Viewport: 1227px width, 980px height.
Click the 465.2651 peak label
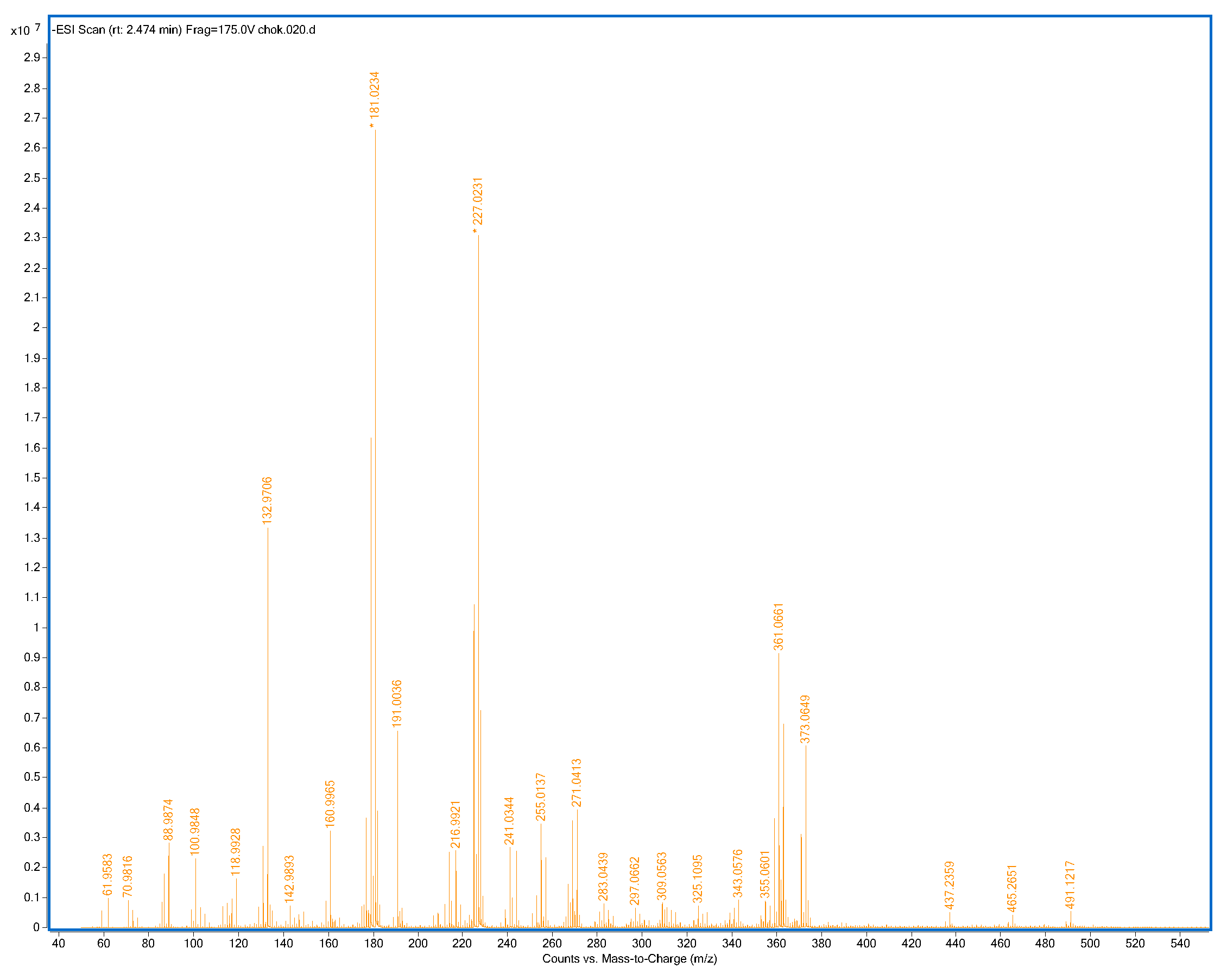tap(1012, 888)
